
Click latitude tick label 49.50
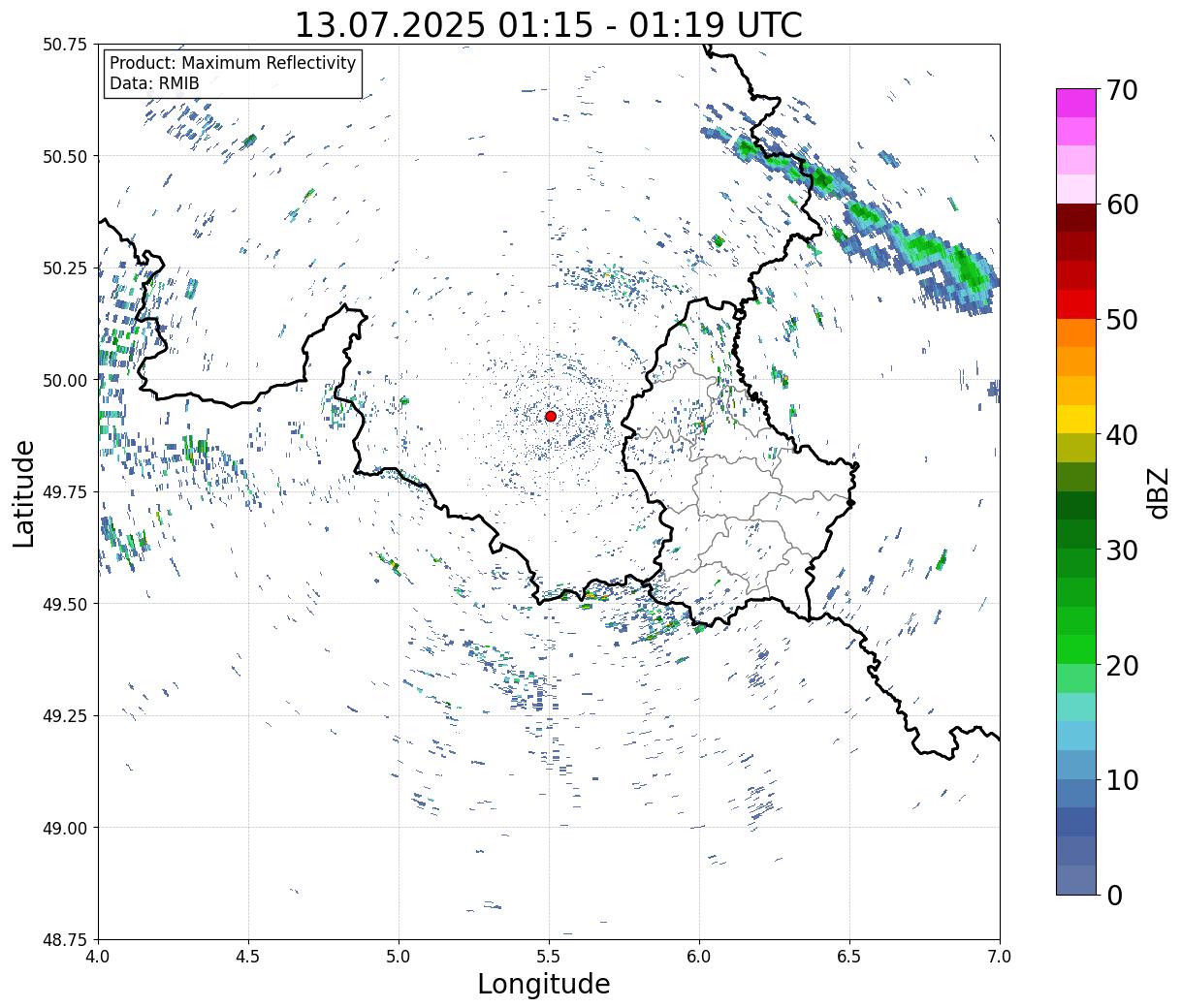click(x=65, y=604)
